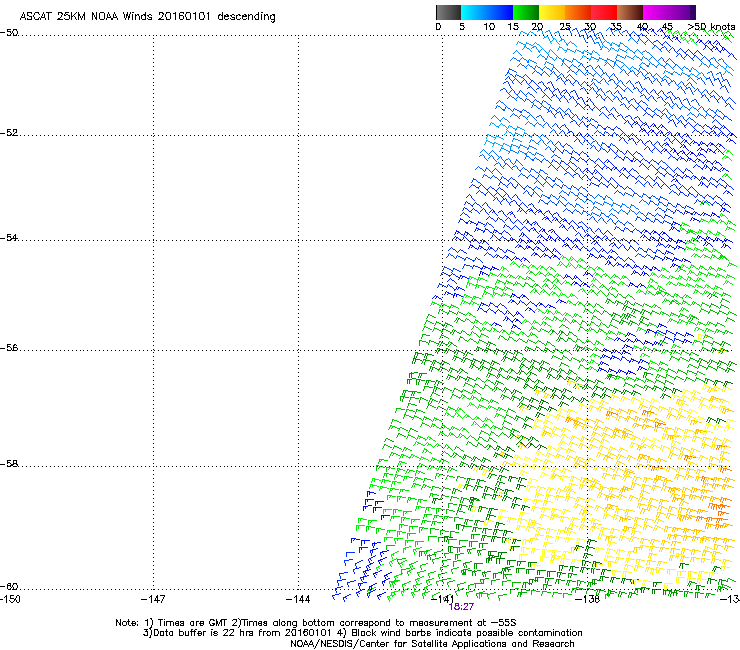
Task: Click the red 30–35 knots legend swatch
Action: coord(605,12)
